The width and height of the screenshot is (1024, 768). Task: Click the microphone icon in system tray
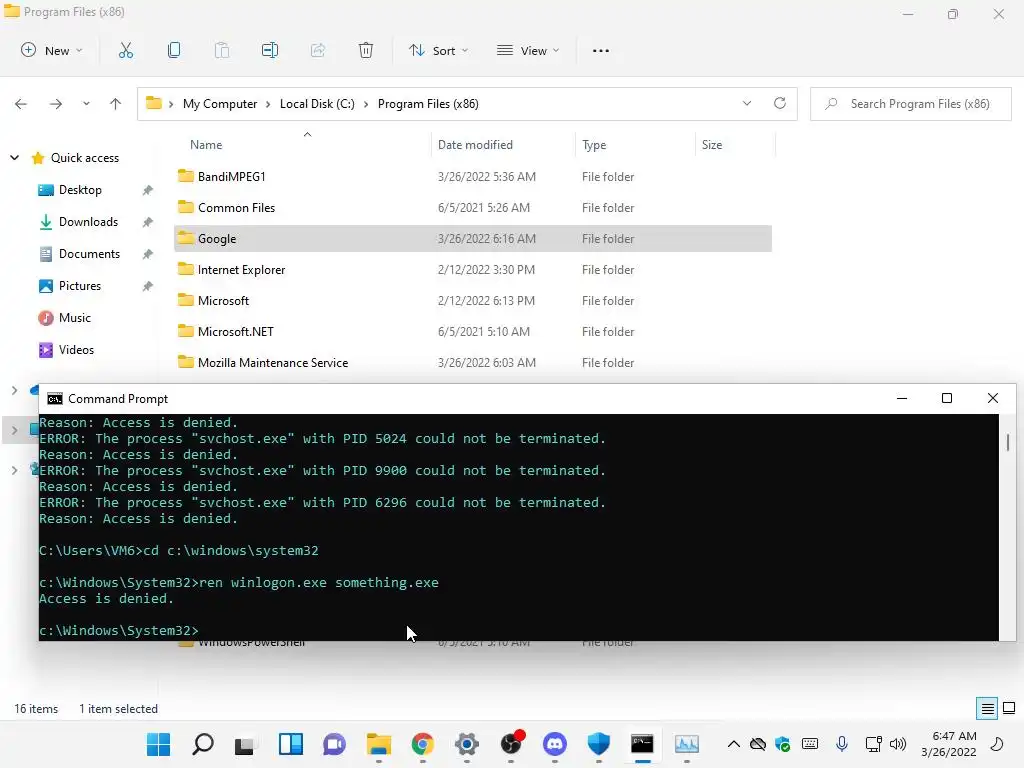point(842,744)
